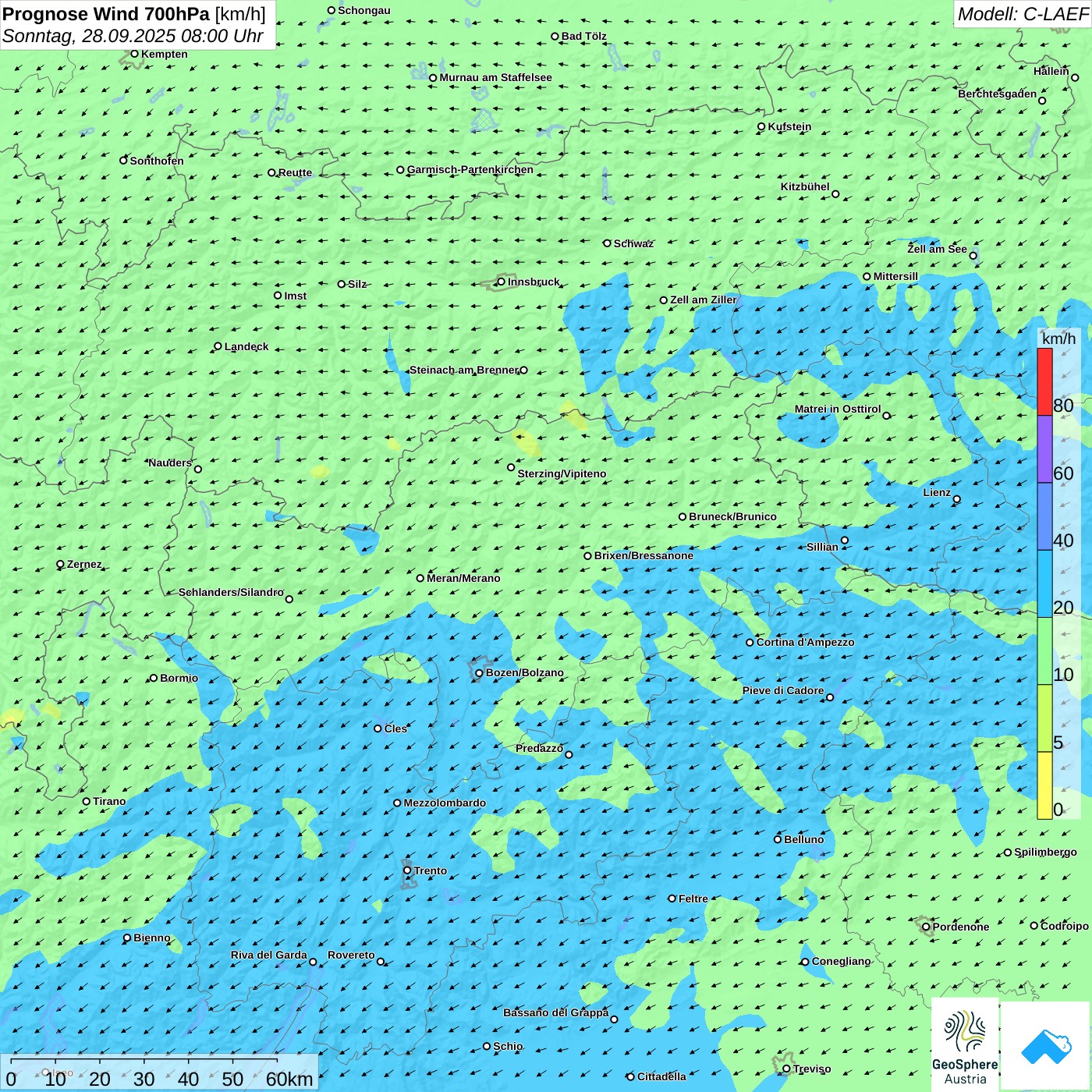The width and height of the screenshot is (1092, 1092).
Task: Click the Trento city marker
Action: (407, 870)
